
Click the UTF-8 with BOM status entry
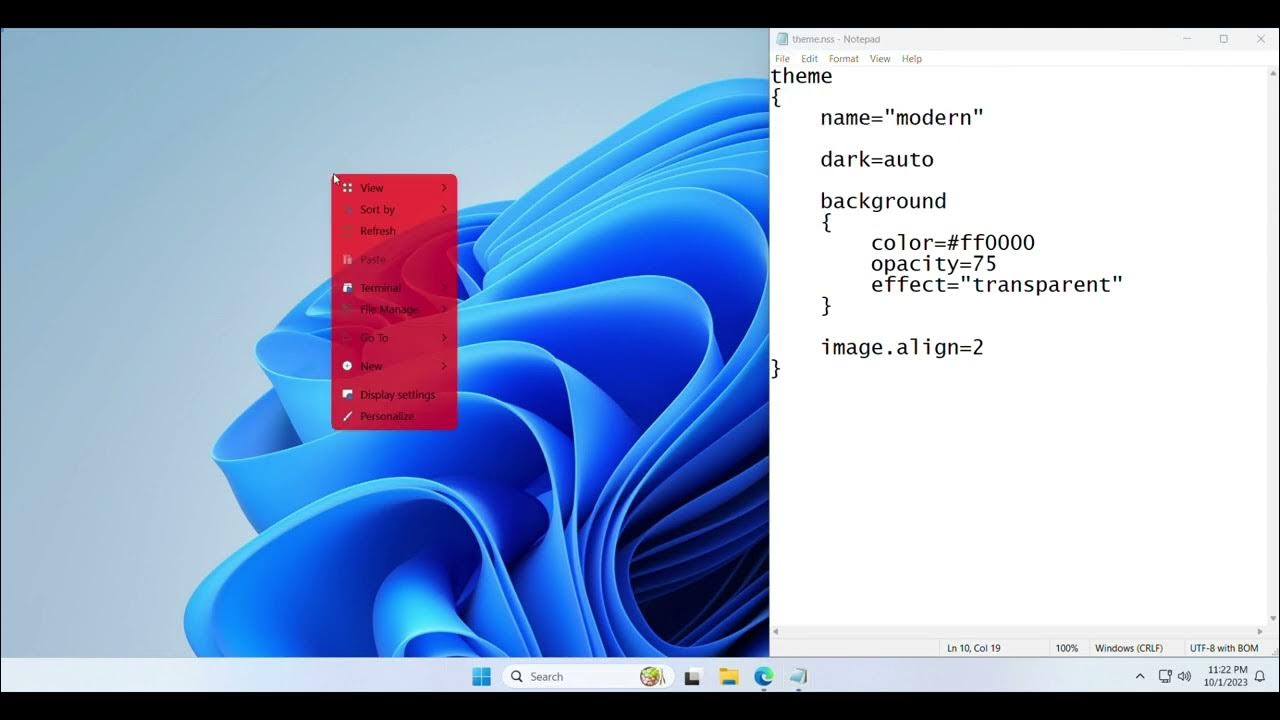[1224, 648]
